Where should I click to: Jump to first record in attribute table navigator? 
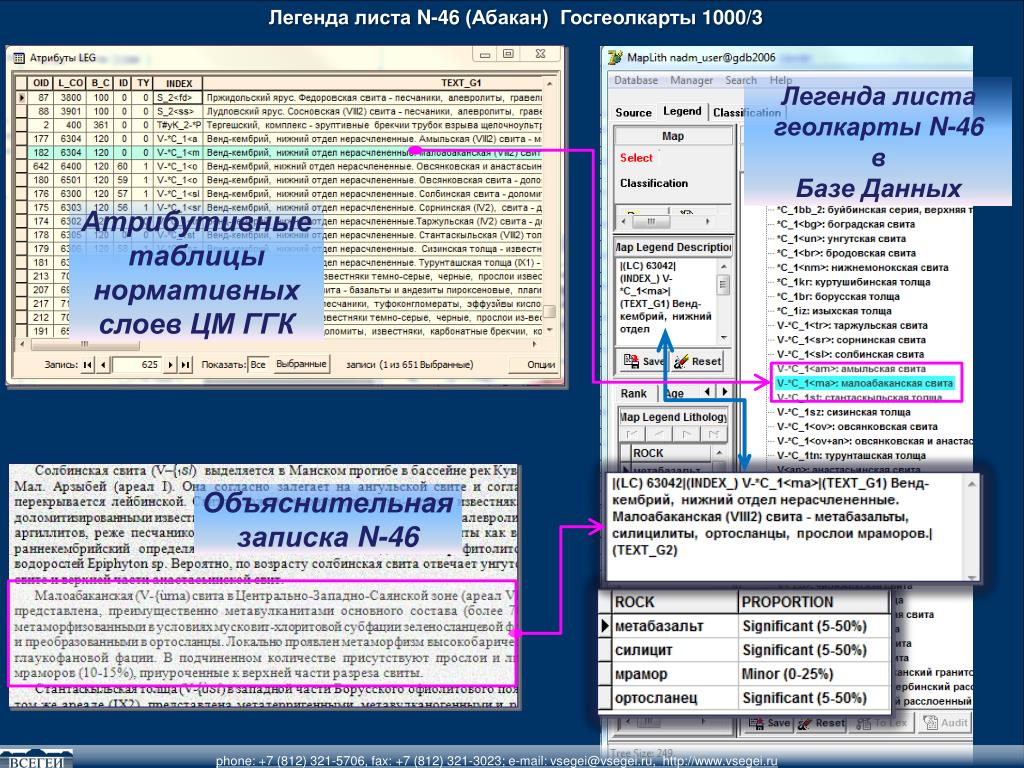pos(88,364)
